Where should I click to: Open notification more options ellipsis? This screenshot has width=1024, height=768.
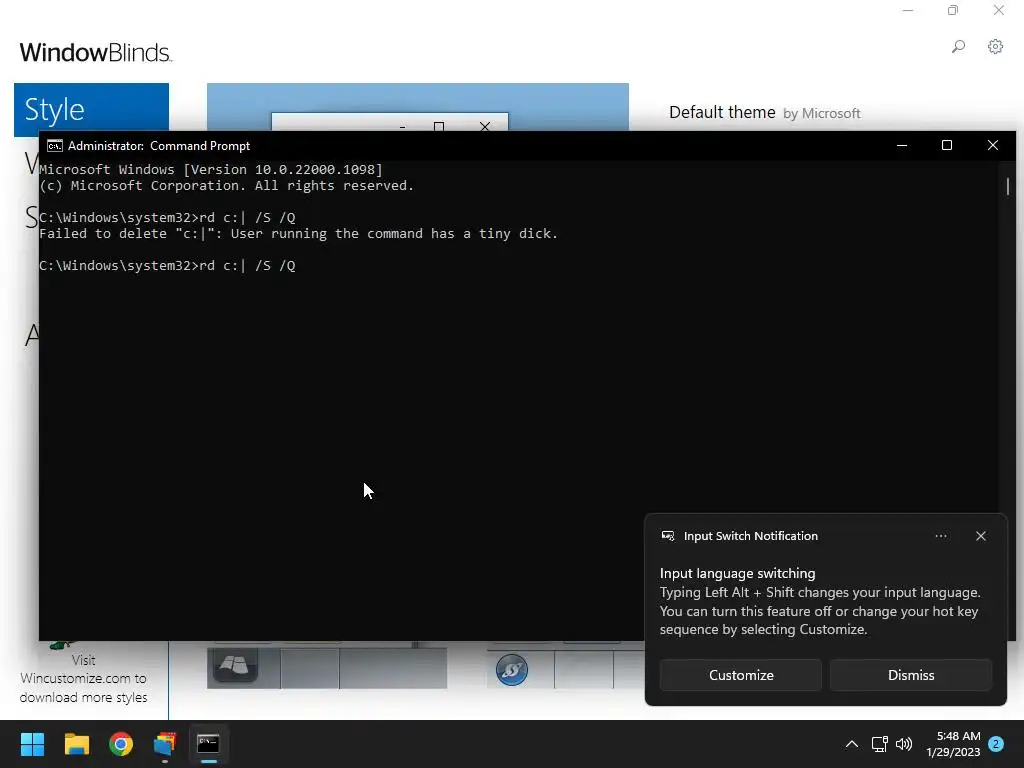coord(940,536)
